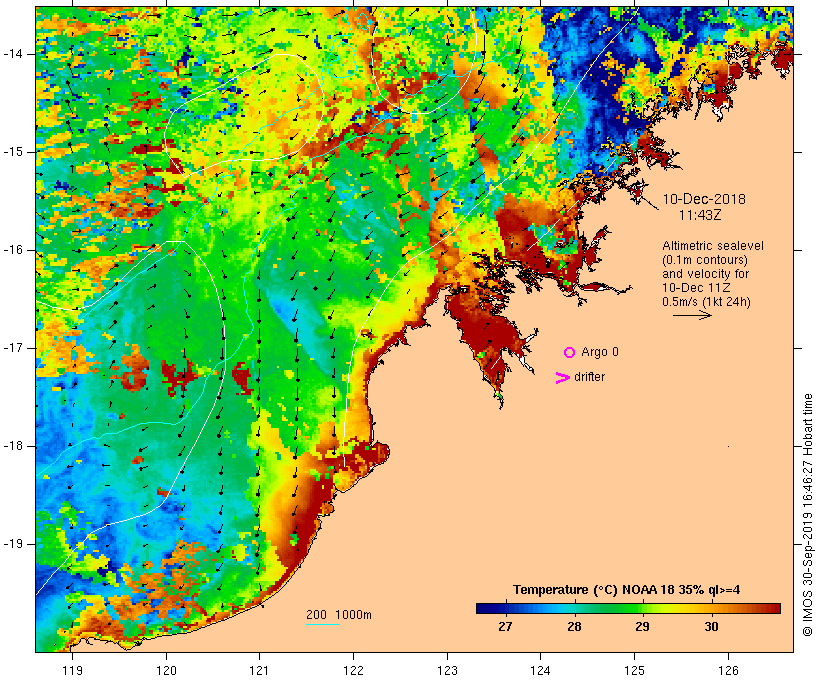This screenshot has width=820, height=680.
Task: Click the -16 latitude axis label
Action: pyautogui.click(x=12, y=250)
